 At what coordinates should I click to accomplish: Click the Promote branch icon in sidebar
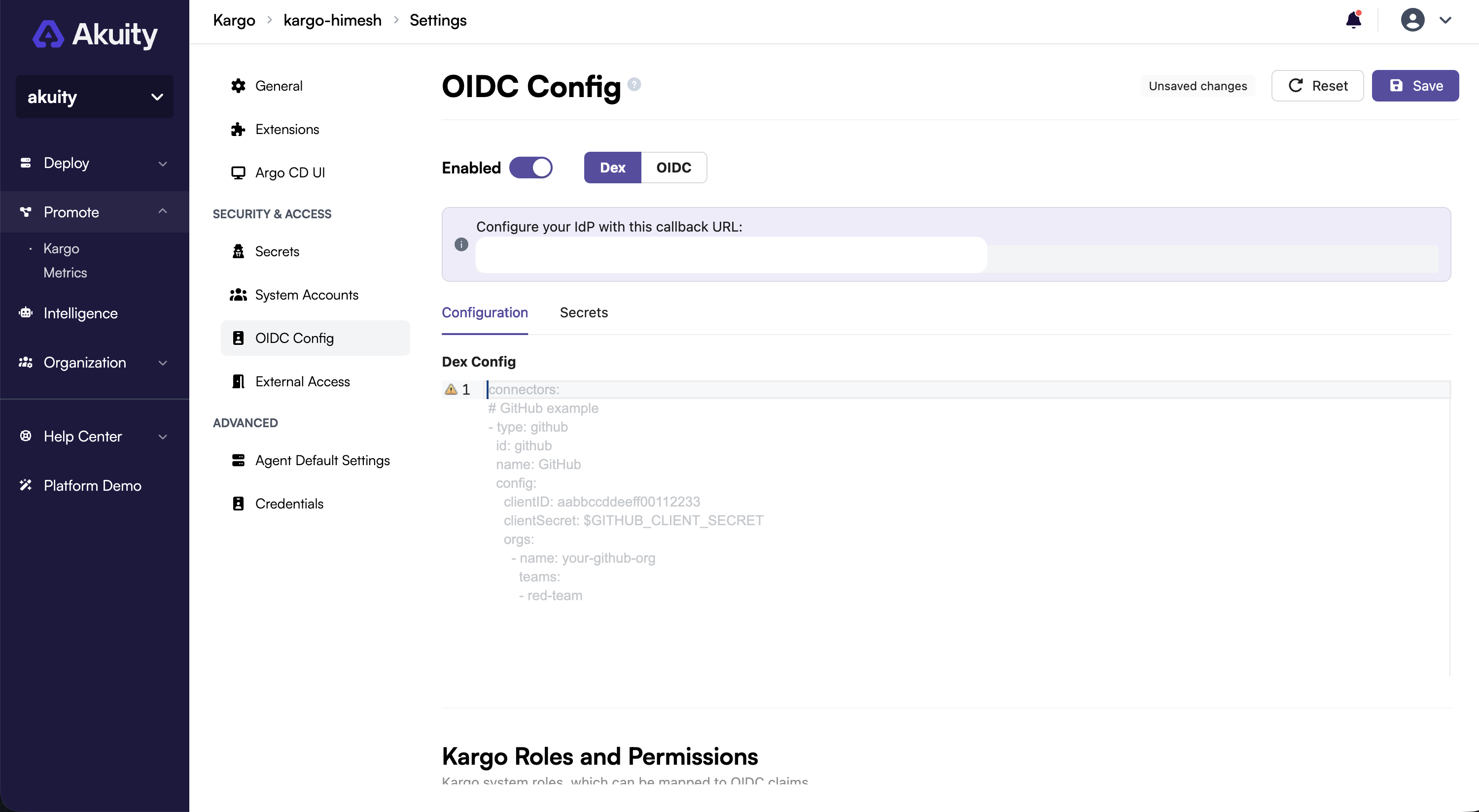[x=25, y=212]
